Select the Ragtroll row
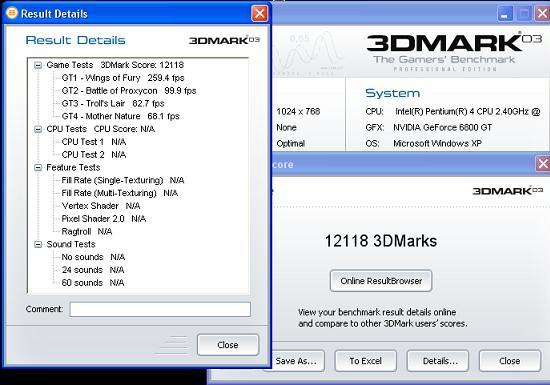This screenshot has height=385, width=550. 87,231
